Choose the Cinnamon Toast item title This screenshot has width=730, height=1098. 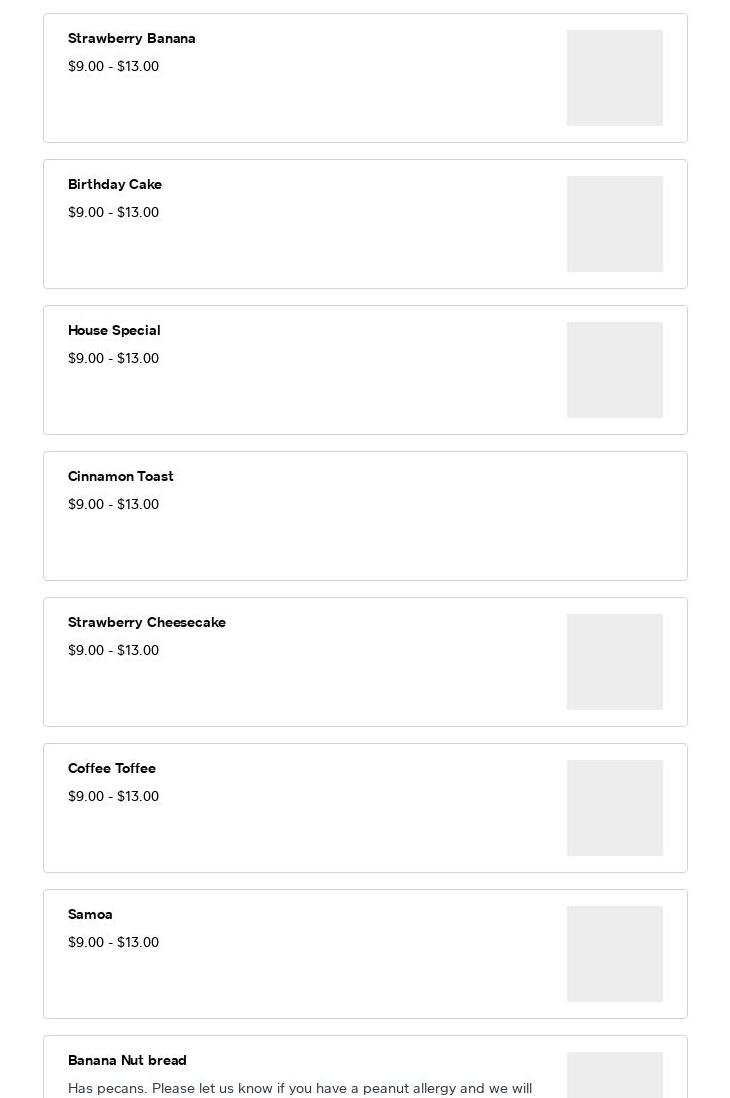pos(120,476)
